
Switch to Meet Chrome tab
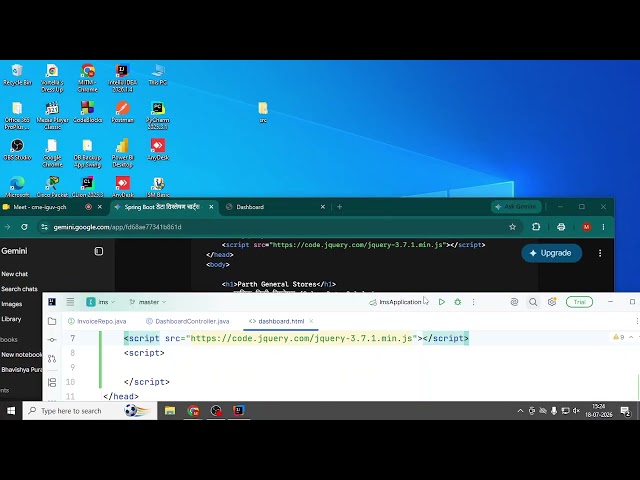point(53,207)
